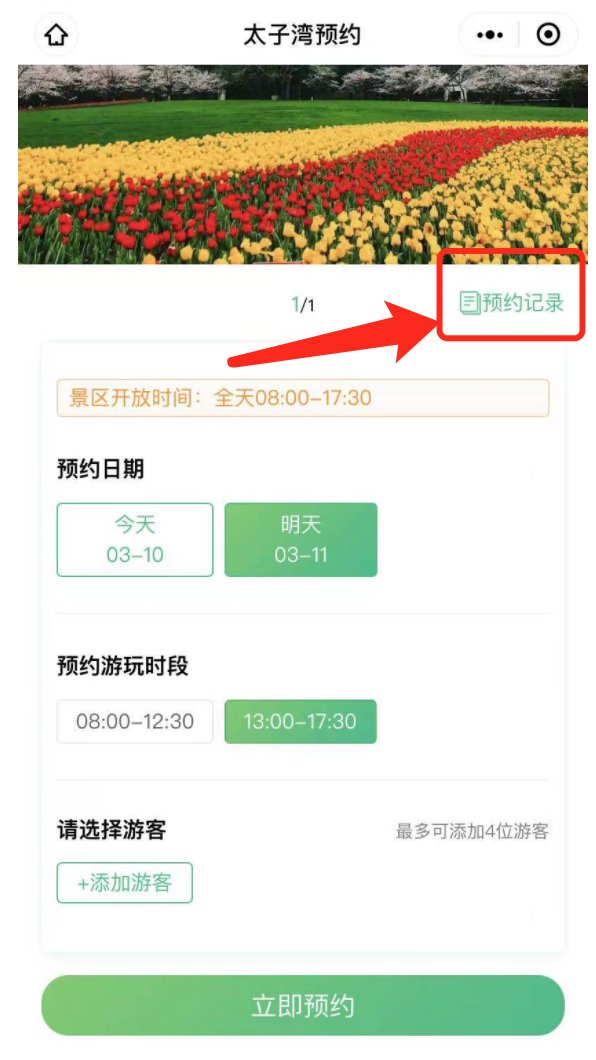This screenshot has height=1060, width=596.
Task: Tap the 太子湾预约 page title
Action: [302, 34]
